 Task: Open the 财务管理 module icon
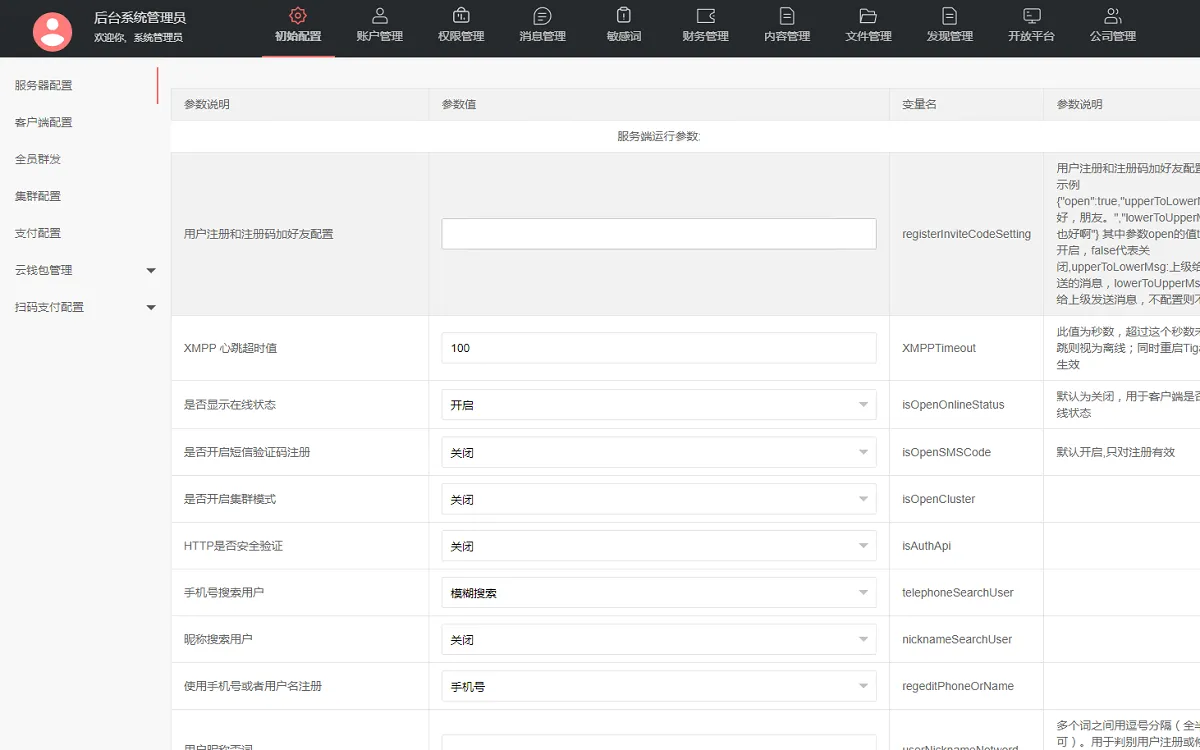(x=704, y=18)
